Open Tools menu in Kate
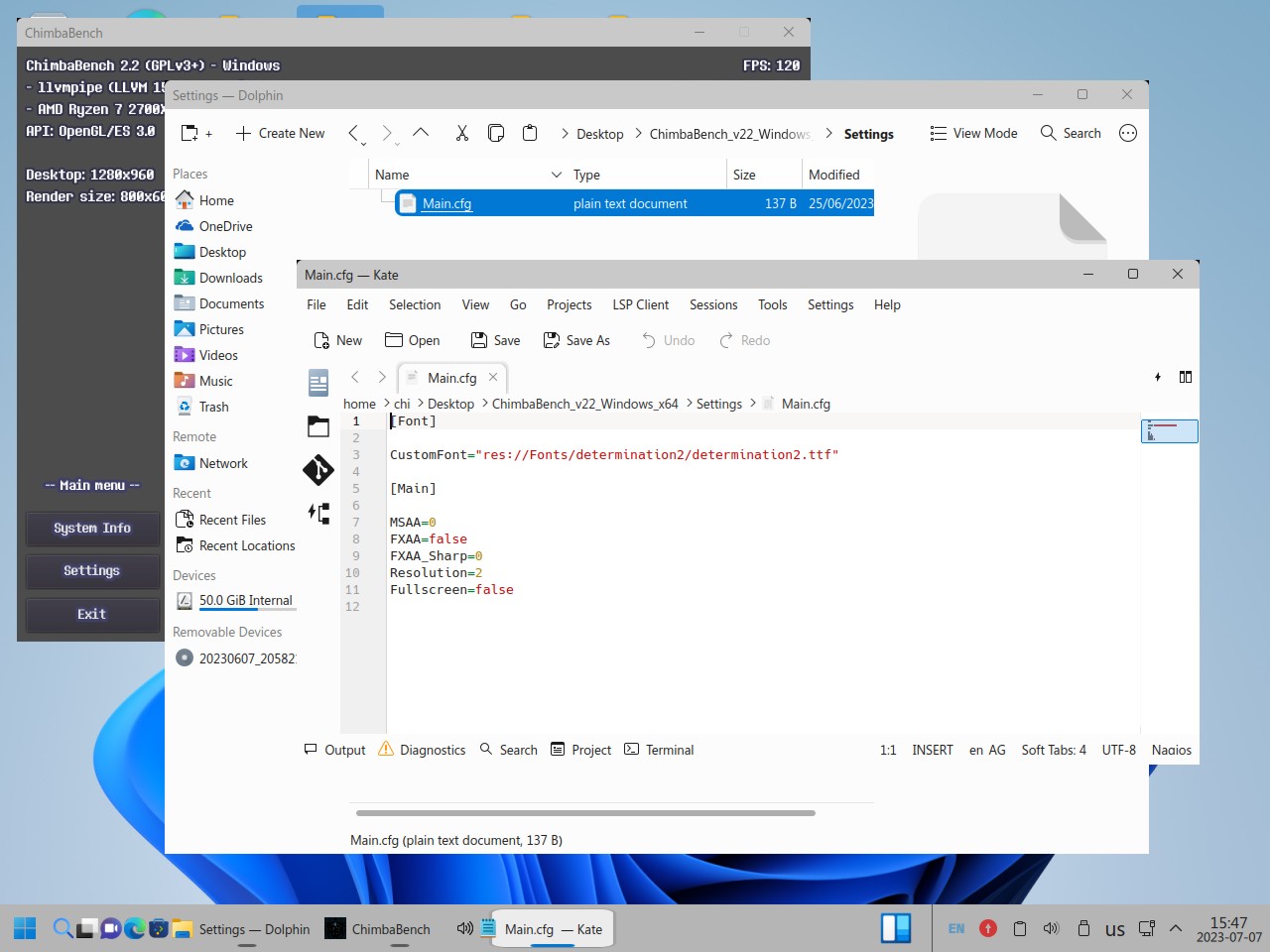The height and width of the screenshot is (952, 1270). [773, 304]
